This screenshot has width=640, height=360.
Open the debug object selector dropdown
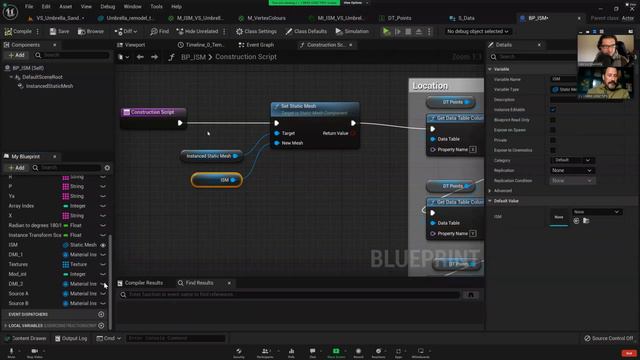(x=478, y=31)
